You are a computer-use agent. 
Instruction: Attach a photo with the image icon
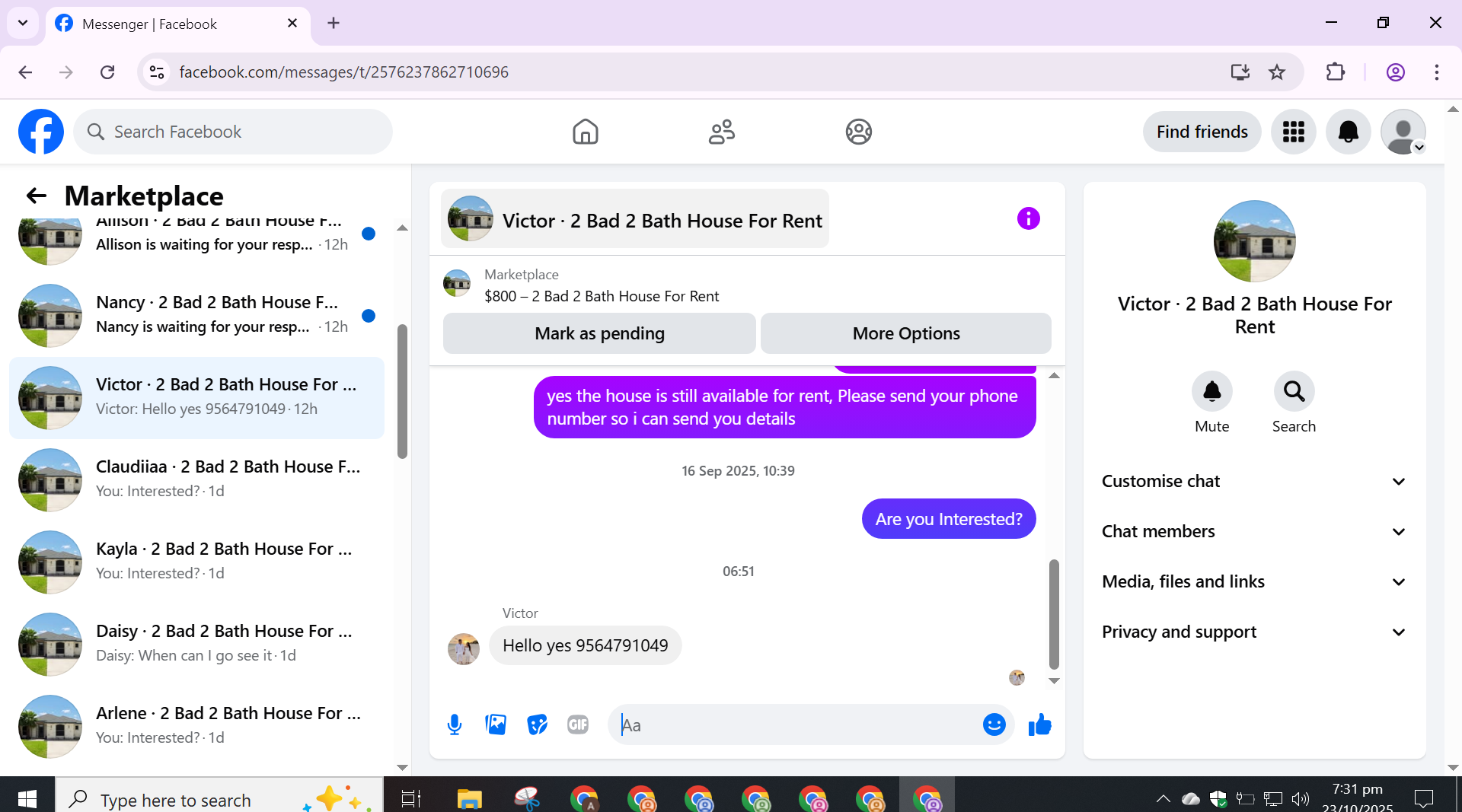click(x=496, y=724)
